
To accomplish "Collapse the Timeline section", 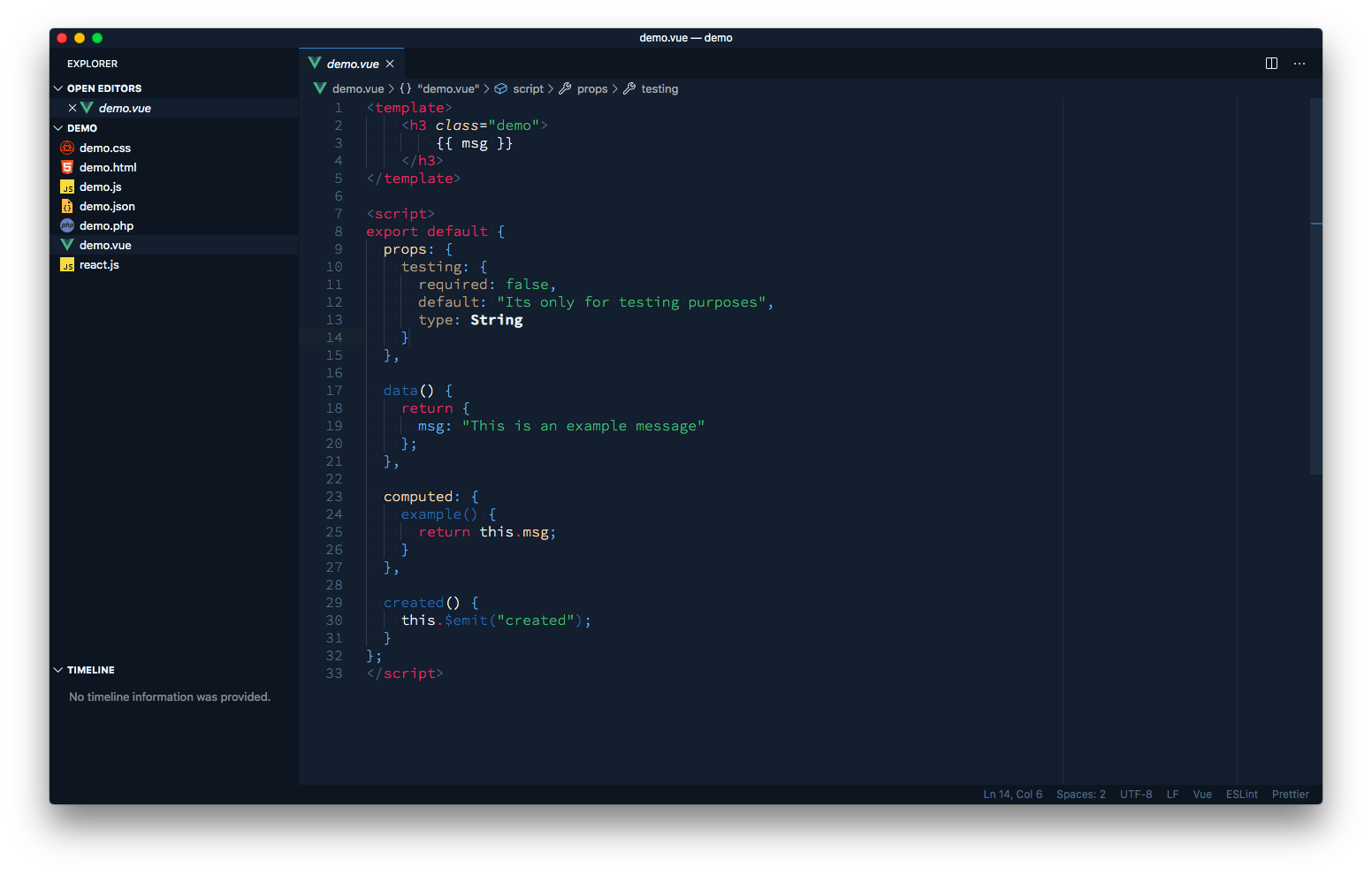I will click(58, 670).
